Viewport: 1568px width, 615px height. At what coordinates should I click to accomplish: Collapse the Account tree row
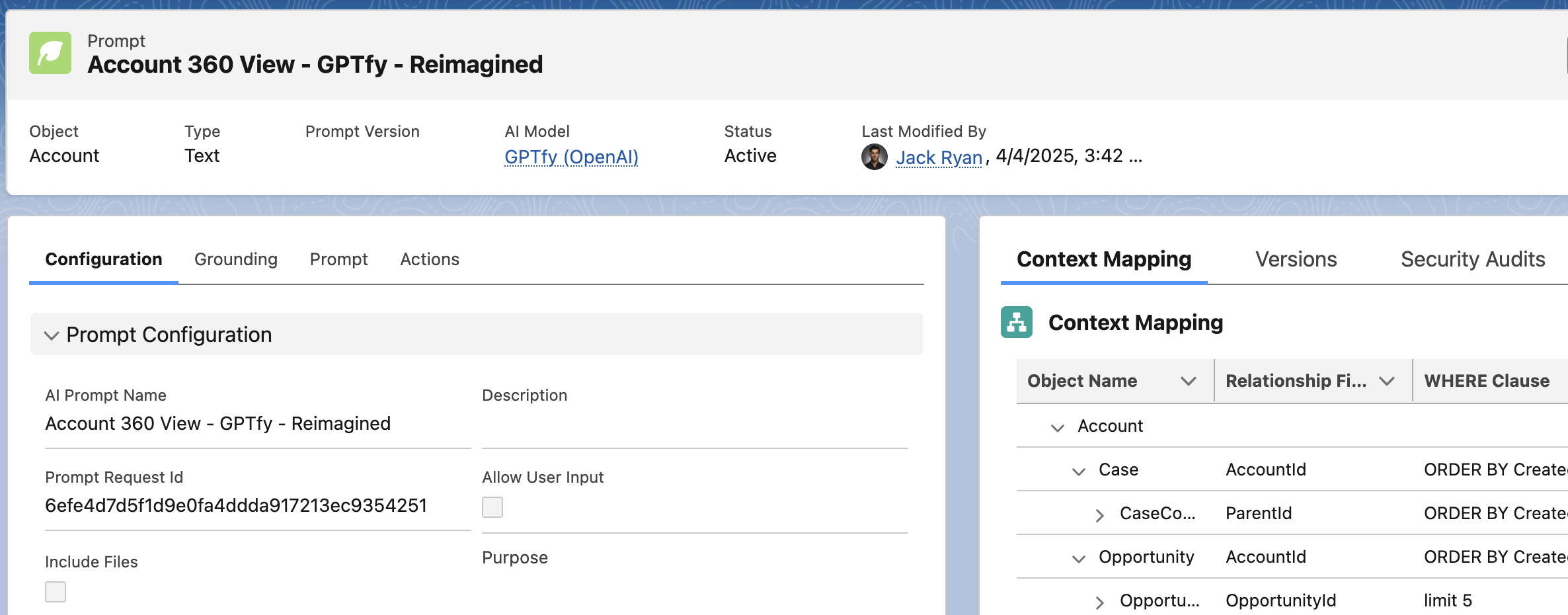[1058, 428]
